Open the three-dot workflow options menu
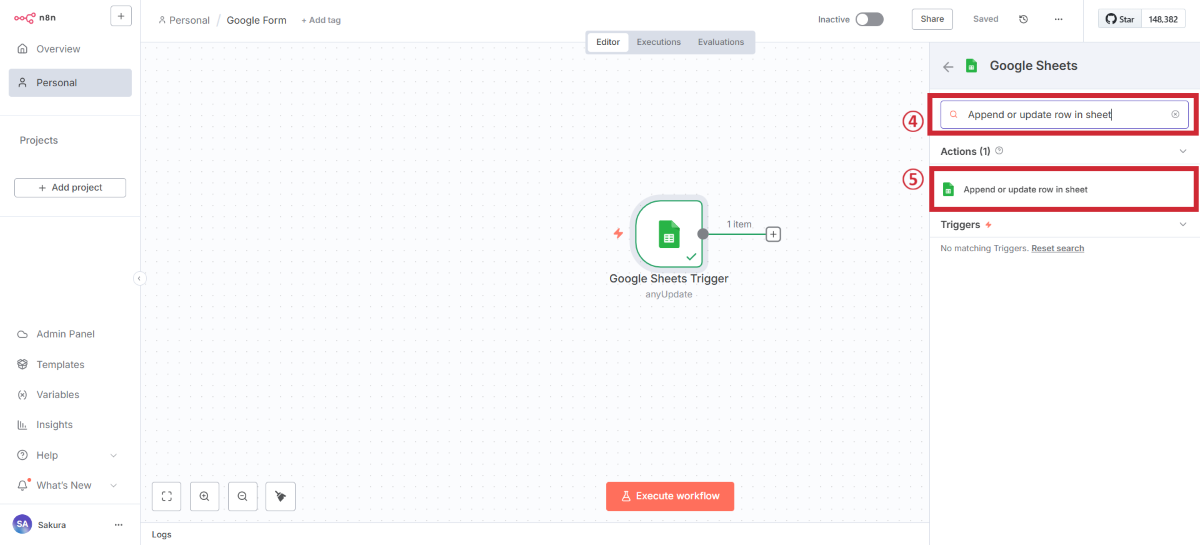This screenshot has height=545, width=1200. coord(1058,19)
